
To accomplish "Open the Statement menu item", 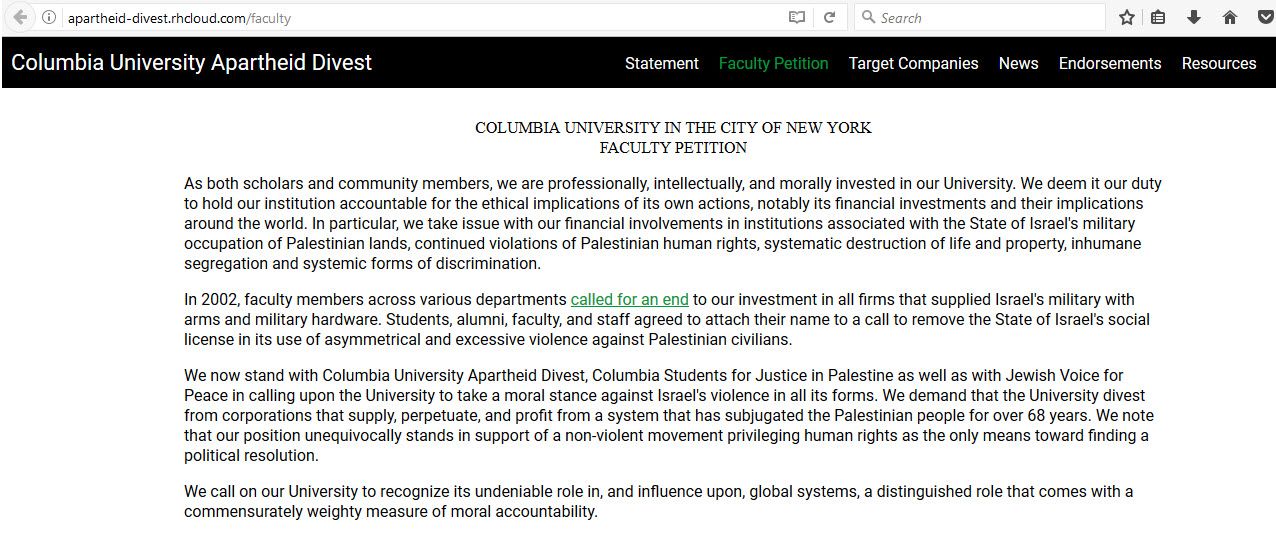I will tap(661, 63).
